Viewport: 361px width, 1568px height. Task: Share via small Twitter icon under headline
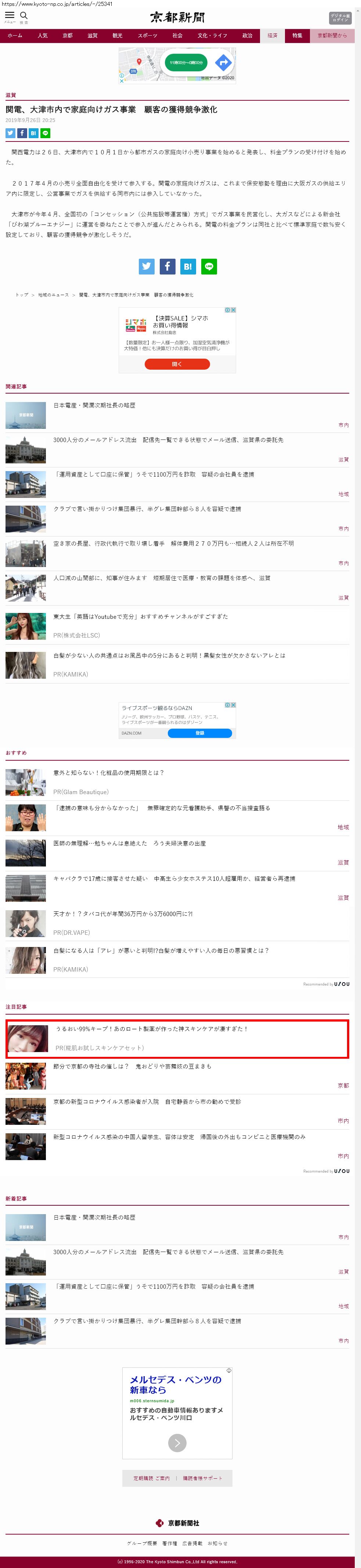(x=10, y=133)
